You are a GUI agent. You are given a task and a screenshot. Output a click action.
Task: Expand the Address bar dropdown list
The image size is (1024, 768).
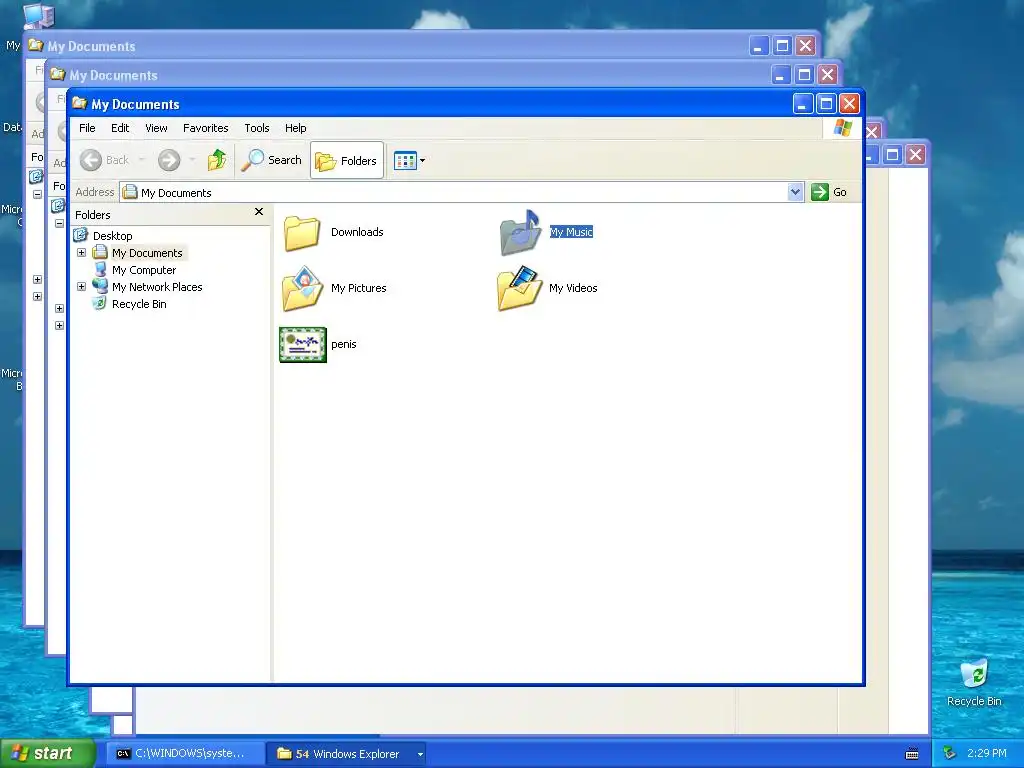[795, 192]
